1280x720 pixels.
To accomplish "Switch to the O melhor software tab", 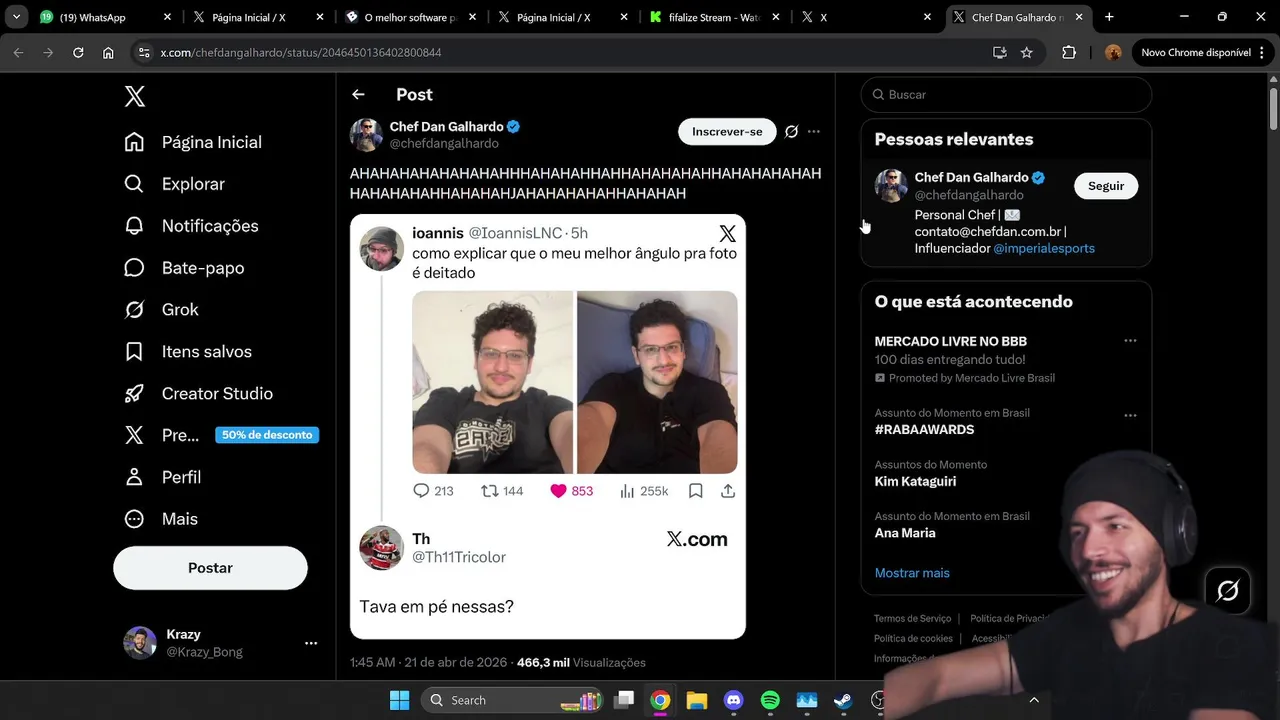I will 410,17.
